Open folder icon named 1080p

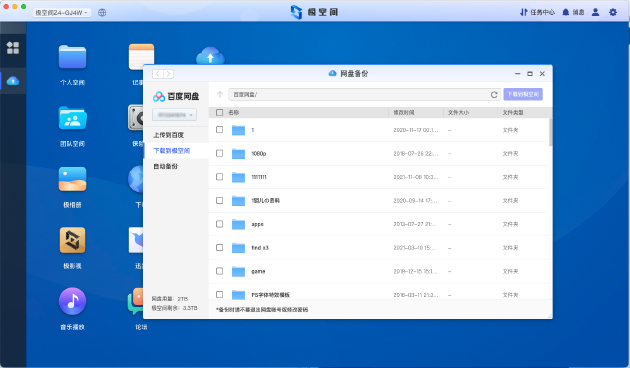click(x=238, y=153)
